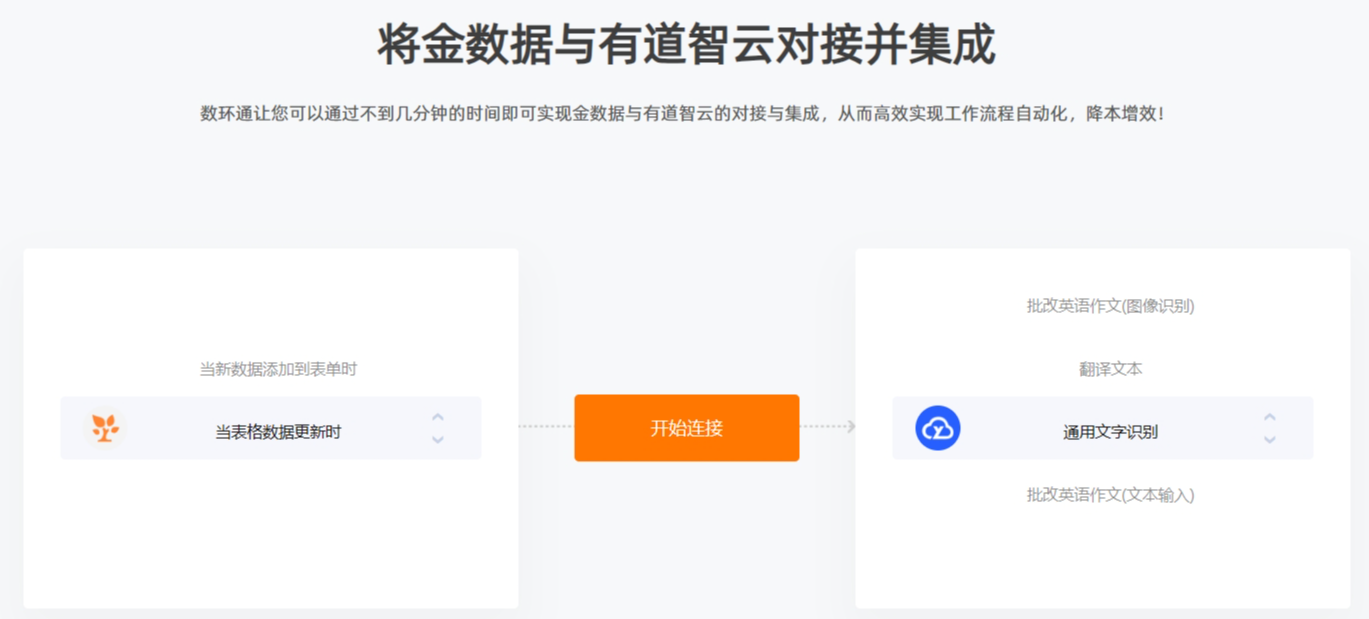The height and width of the screenshot is (619, 1369).
Task: Click the dotted connector line left of 开始连接
Action: tap(546, 427)
